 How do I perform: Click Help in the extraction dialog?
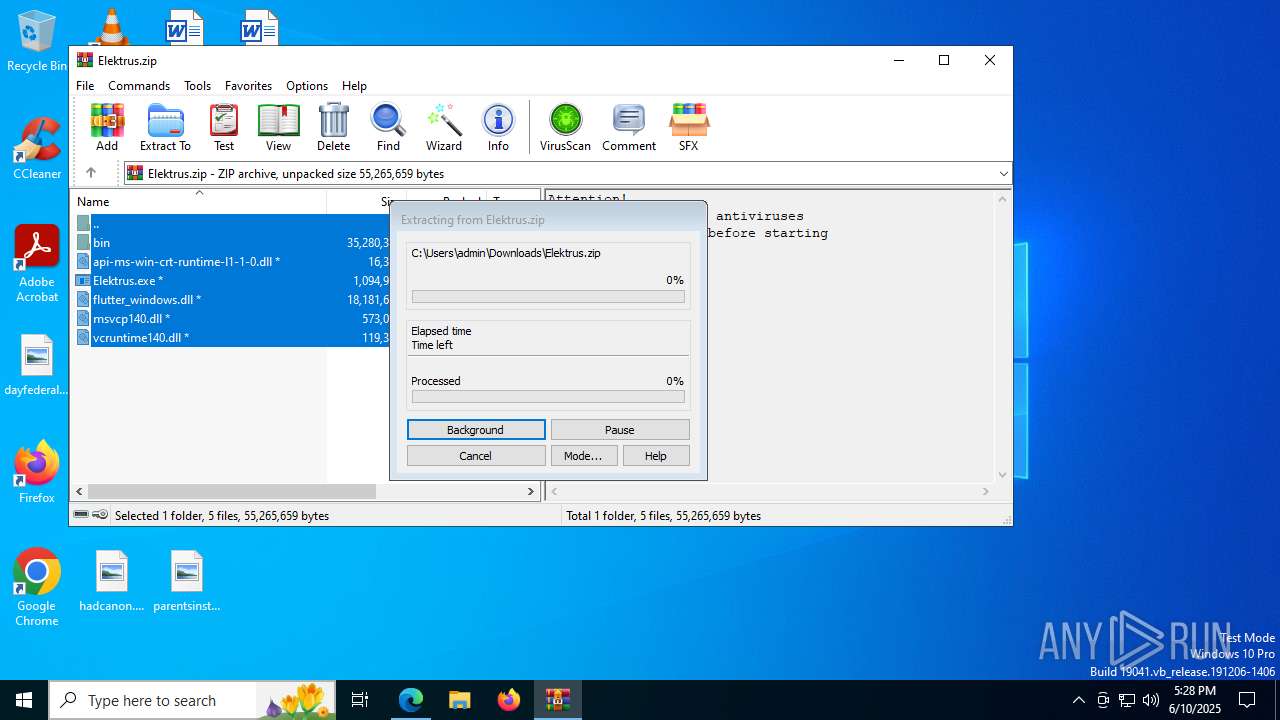(x=656, y=456)
